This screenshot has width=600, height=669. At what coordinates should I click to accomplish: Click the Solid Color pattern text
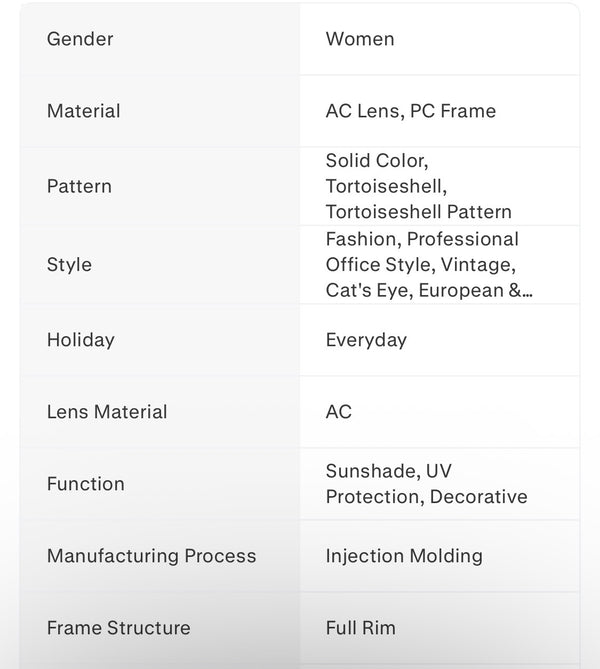tap(377, 161)
